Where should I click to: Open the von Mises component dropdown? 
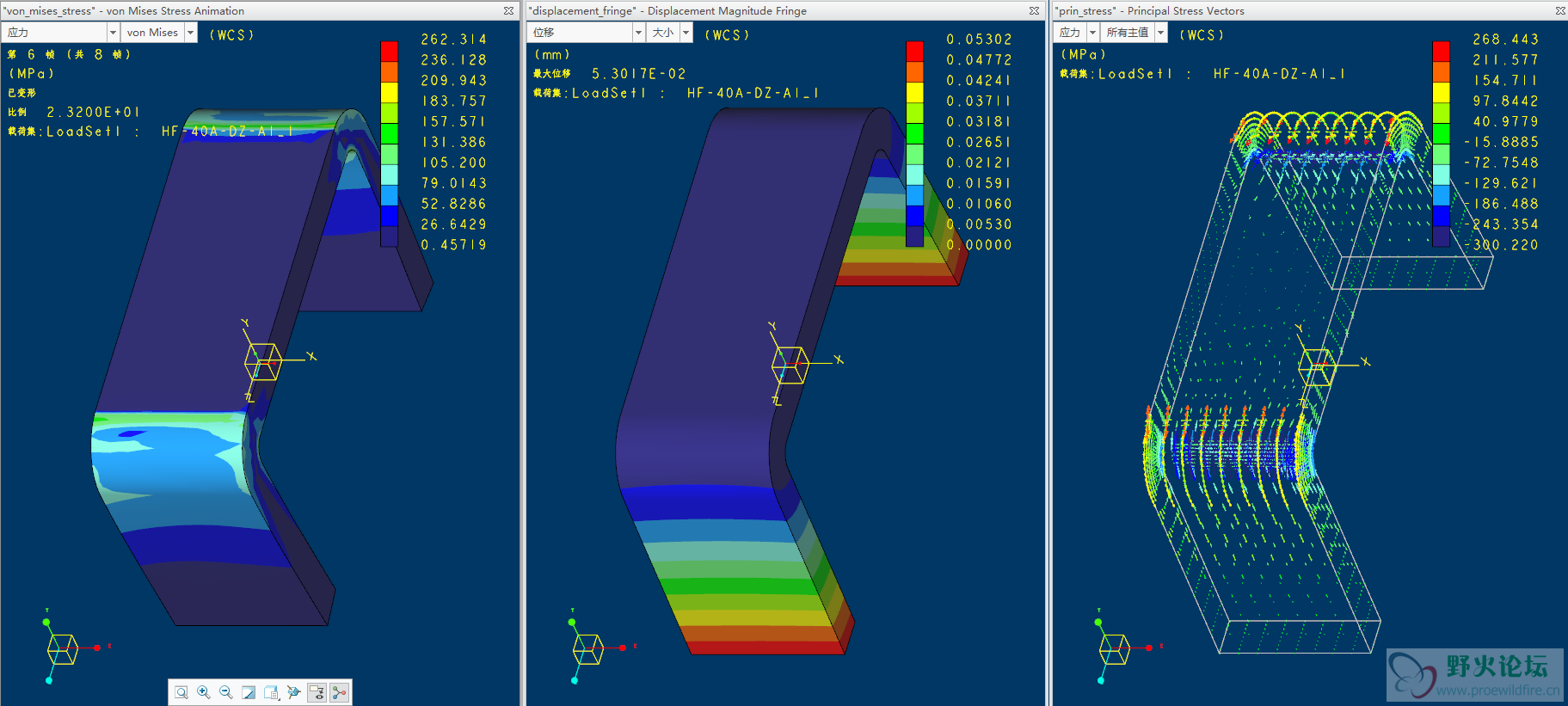(x=159, y=32)
